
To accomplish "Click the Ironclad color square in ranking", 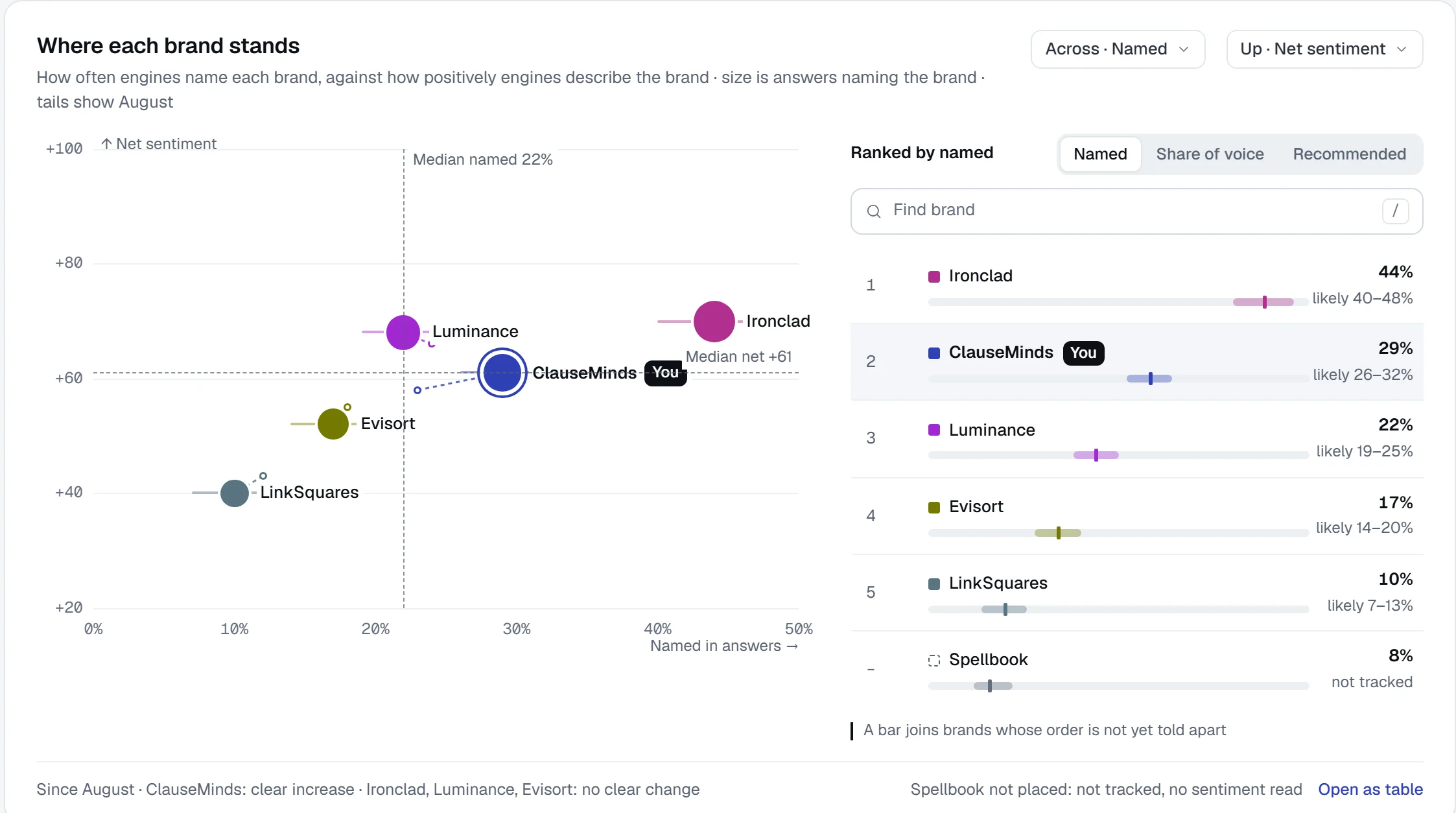I will click(934, 277).
